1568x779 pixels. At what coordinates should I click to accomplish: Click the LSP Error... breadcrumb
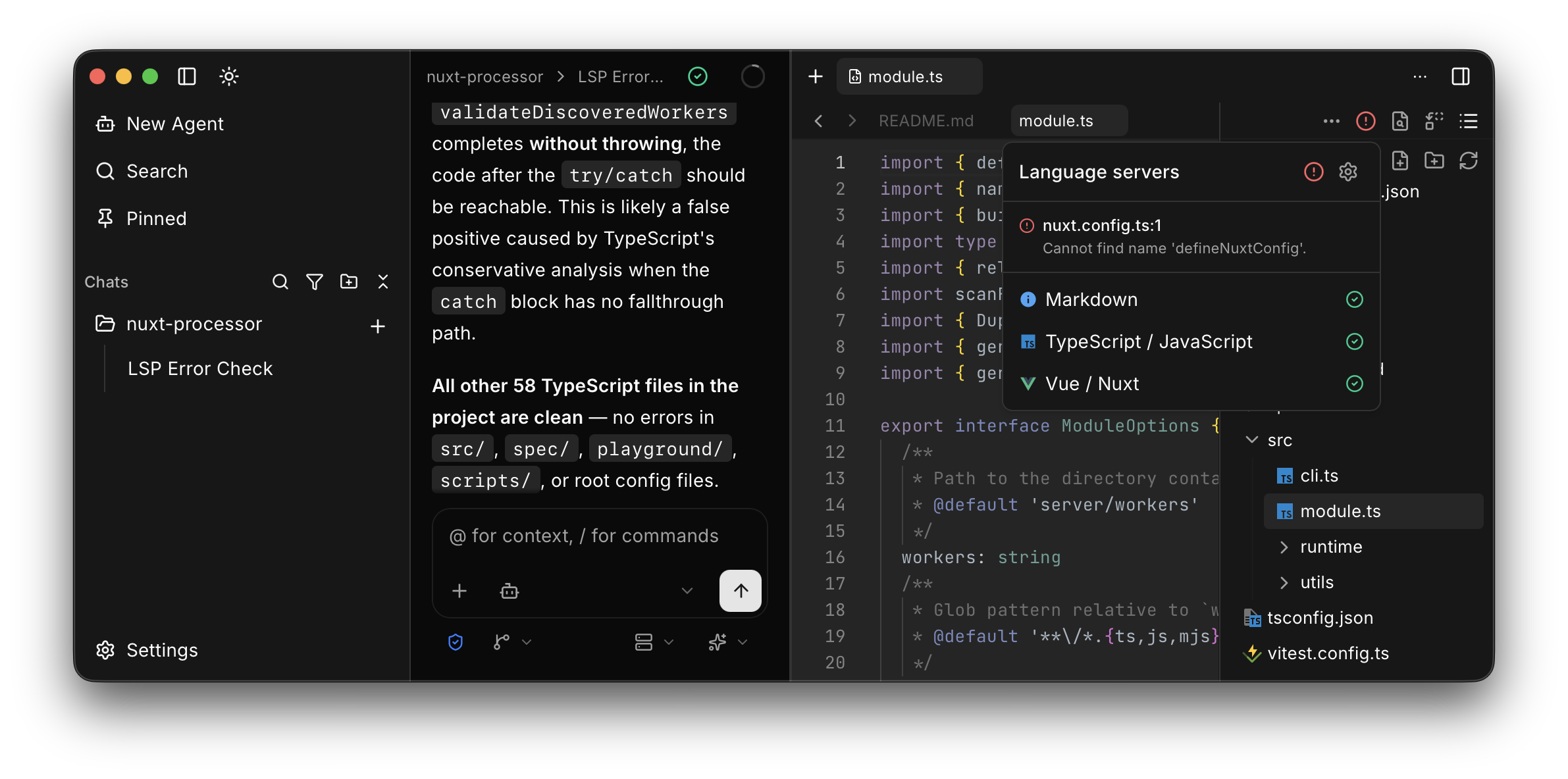click(620, 77)
